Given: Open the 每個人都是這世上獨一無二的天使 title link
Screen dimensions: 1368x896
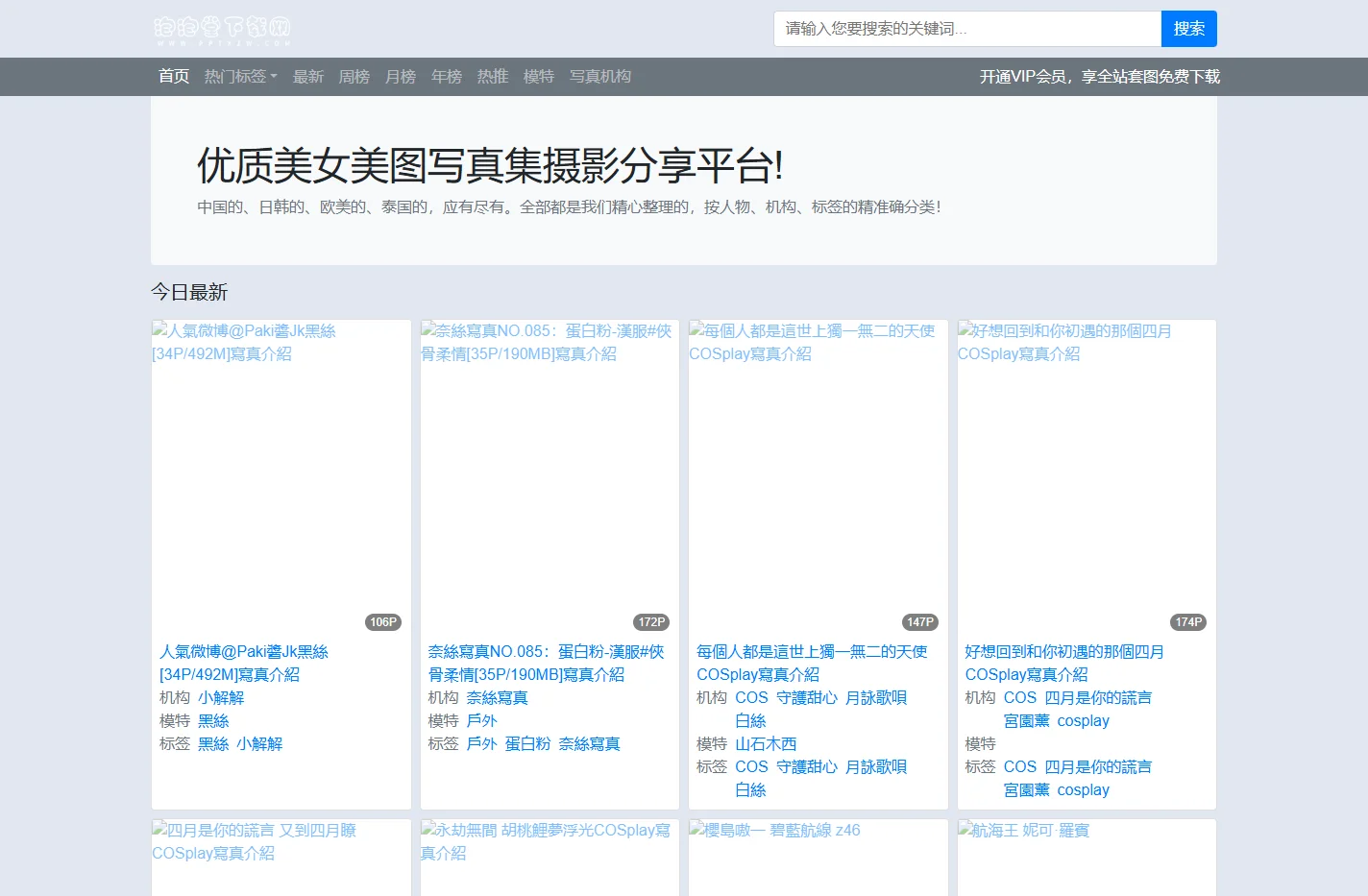Looking at the screenshot, I should click(x=812, y=663).
